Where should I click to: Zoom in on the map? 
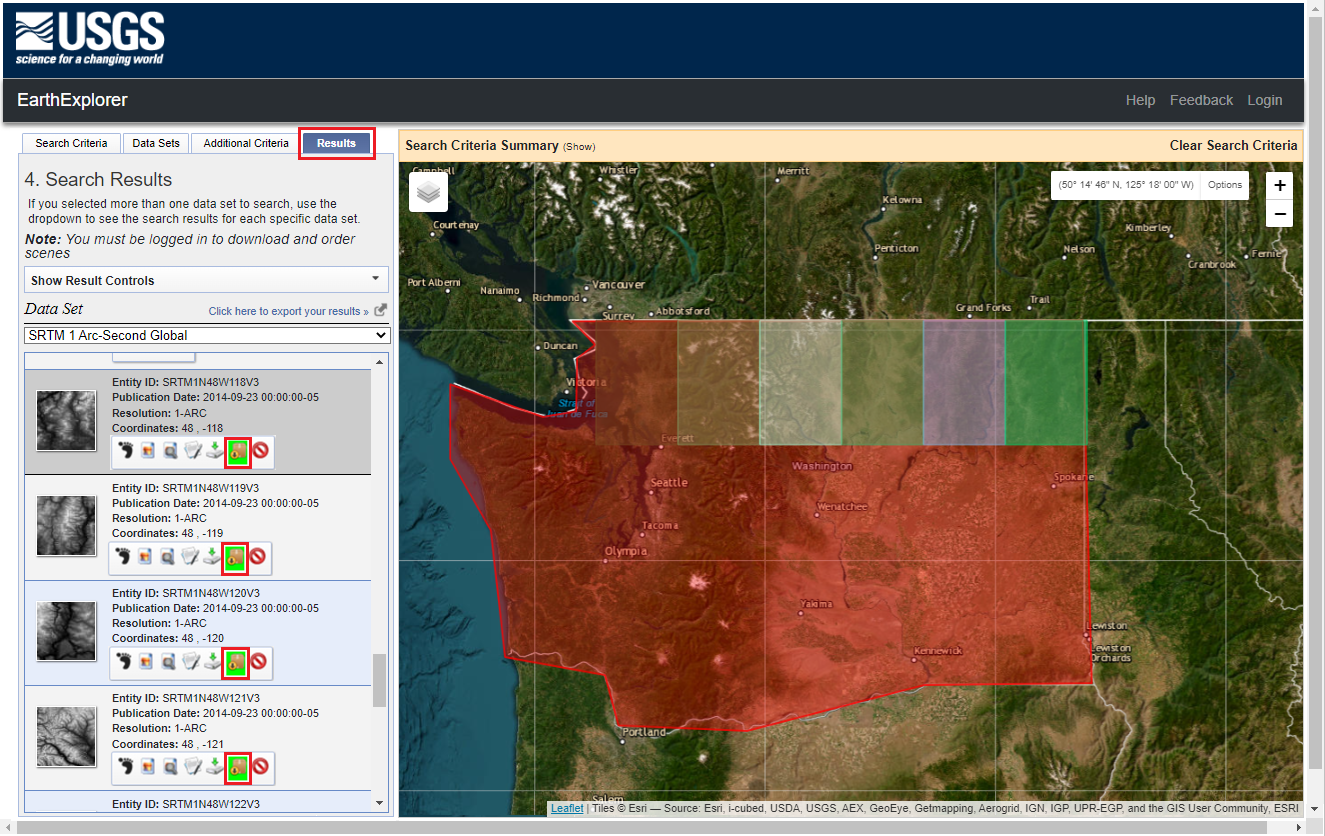pos(1280,185)
